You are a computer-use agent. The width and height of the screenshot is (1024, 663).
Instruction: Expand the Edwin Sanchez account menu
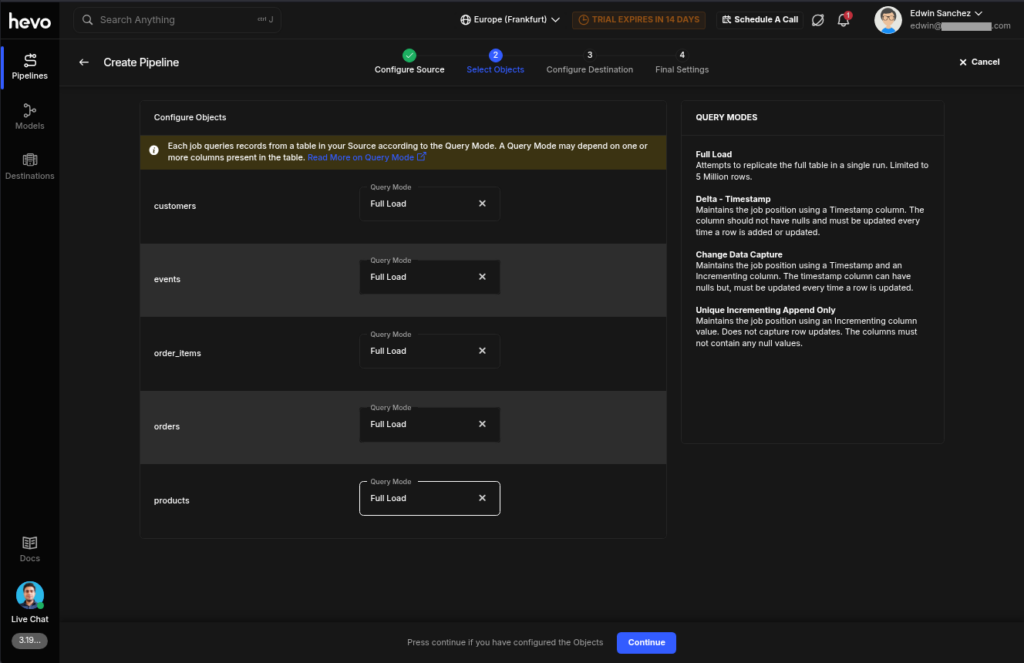point(946,13)
